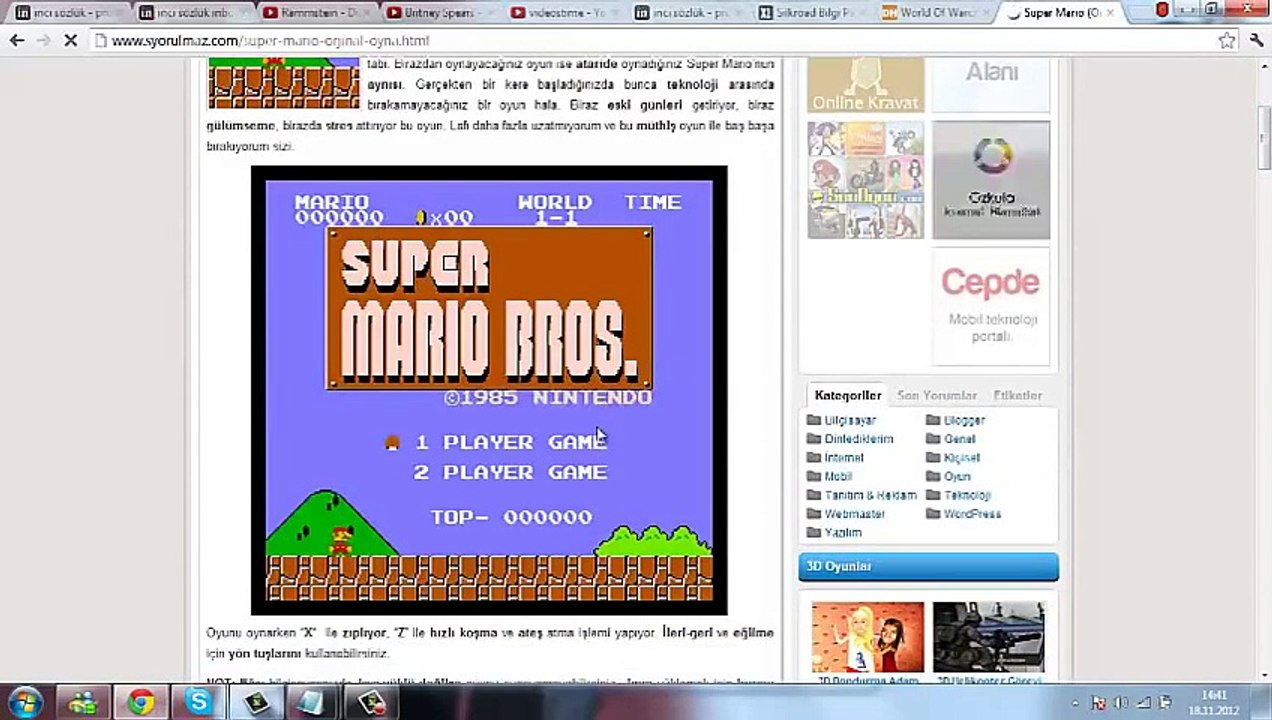Viewport: 1272px width, 720px height.
Task: Select 1 PLAYER GAME in Mario
Action: (x=510, y=442)
